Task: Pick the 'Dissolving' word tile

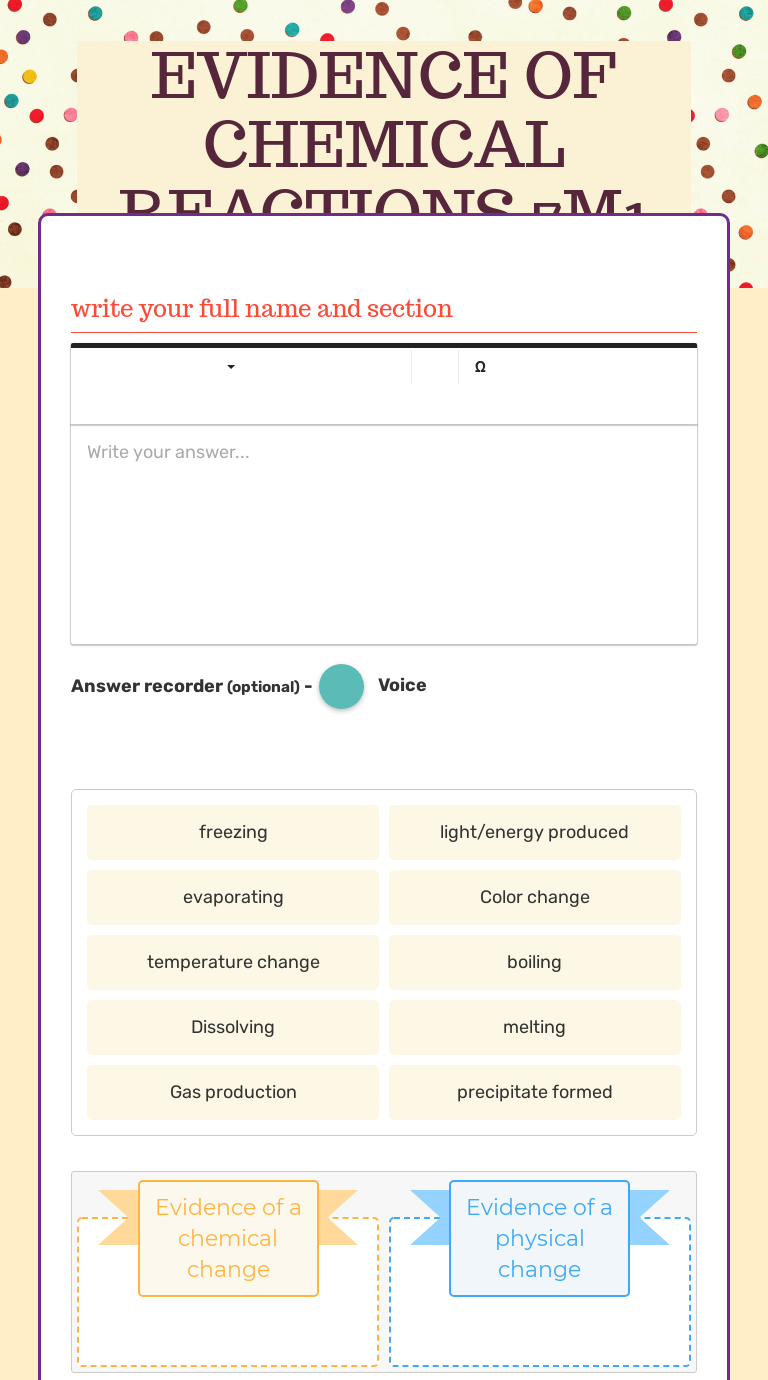Action: click(x=233, y=1027)
